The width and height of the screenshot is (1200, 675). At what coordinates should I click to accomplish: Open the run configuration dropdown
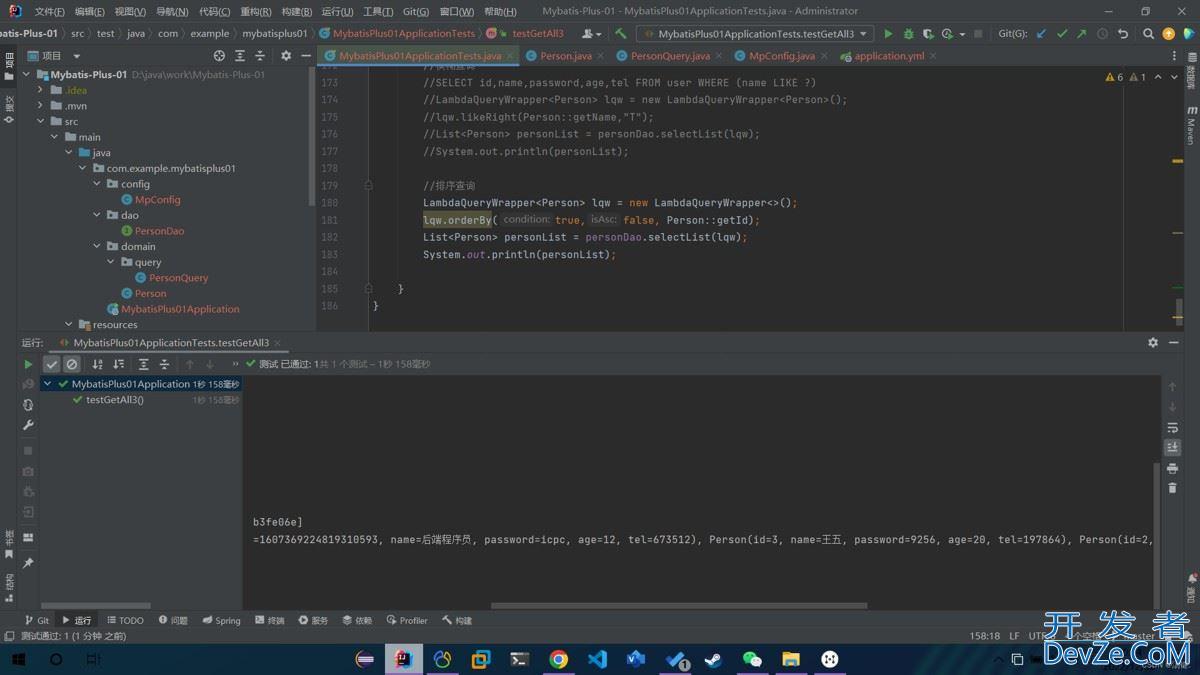point(755,33)
